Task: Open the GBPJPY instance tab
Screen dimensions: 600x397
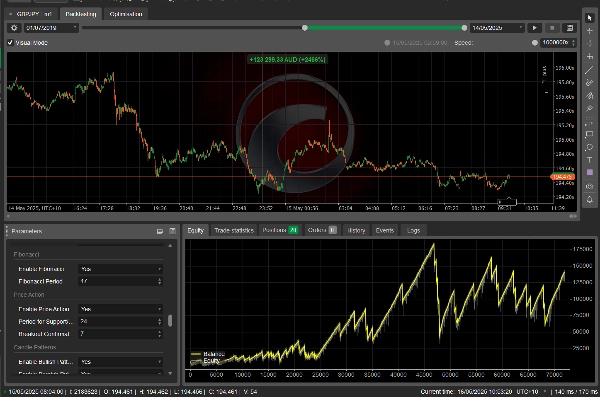Action: pyautogui.click(x=31, y=14)
